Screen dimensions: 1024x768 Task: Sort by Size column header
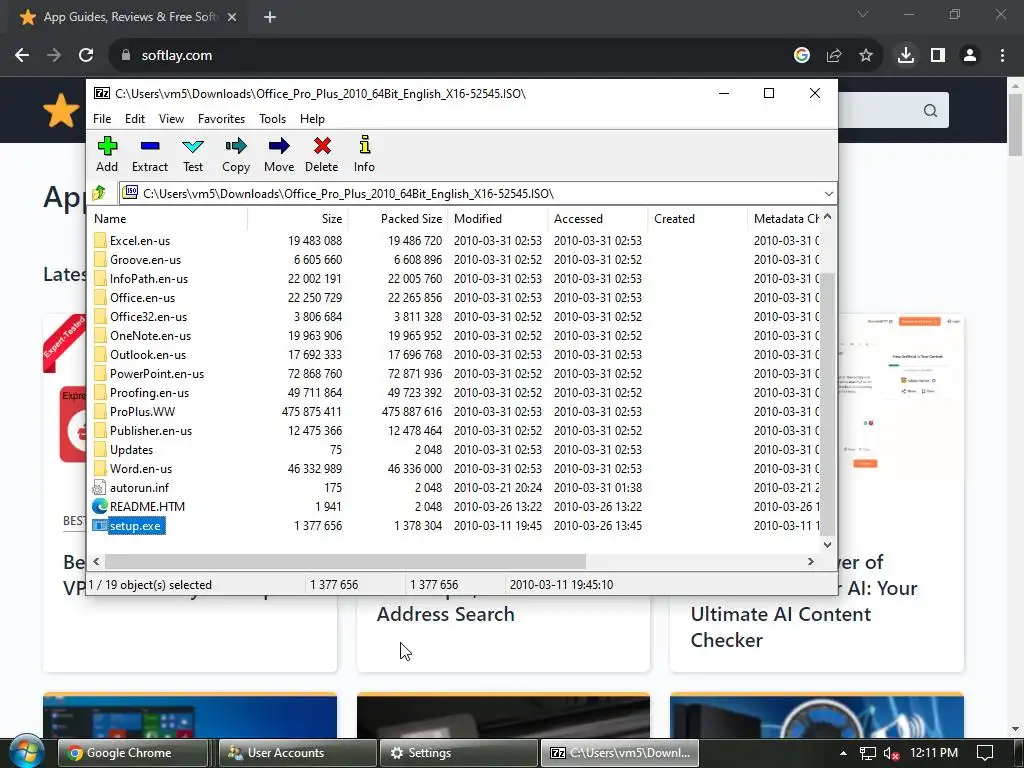(x=297, y=219)
